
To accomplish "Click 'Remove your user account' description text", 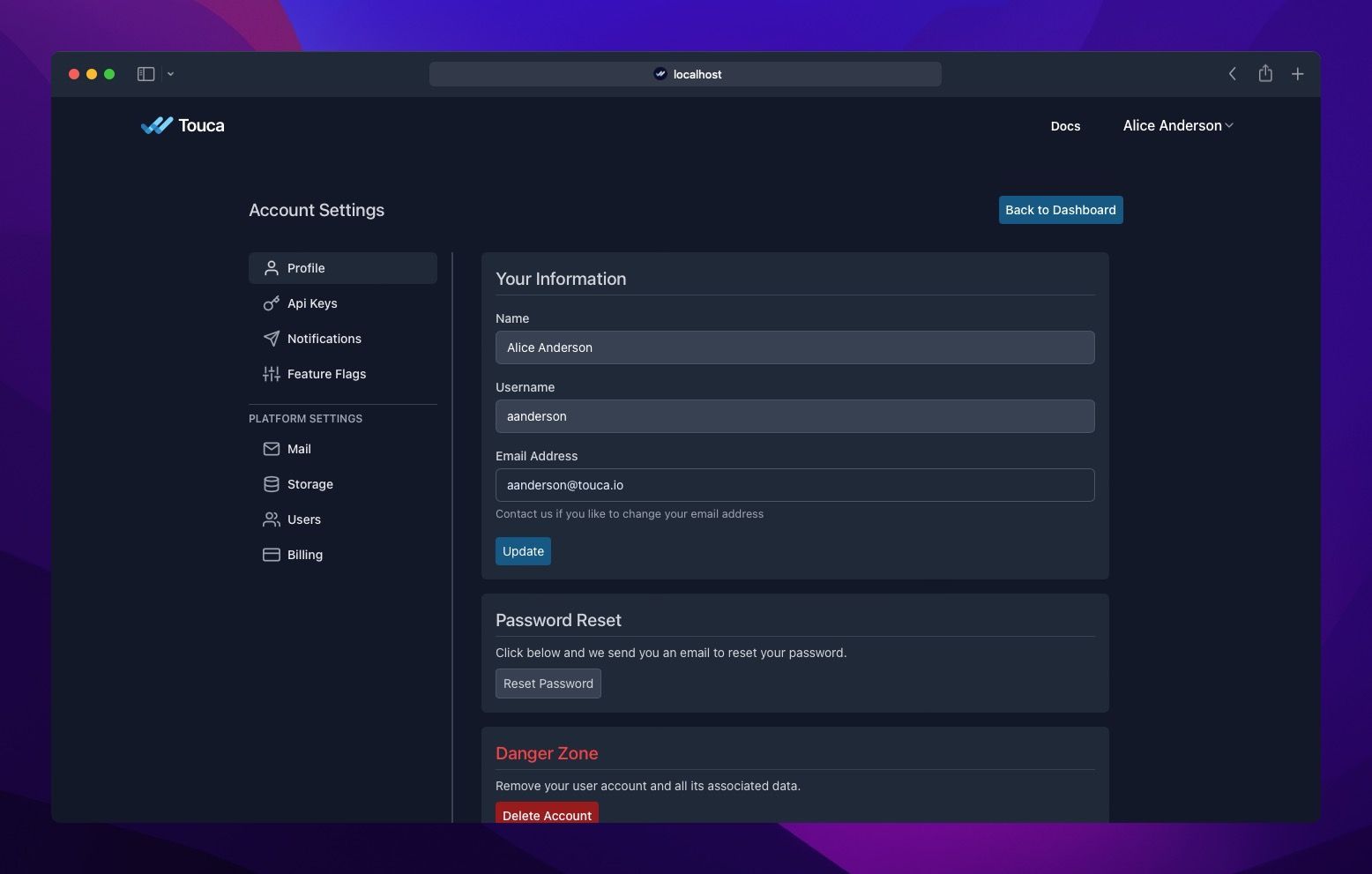I will tap(648, 786).
